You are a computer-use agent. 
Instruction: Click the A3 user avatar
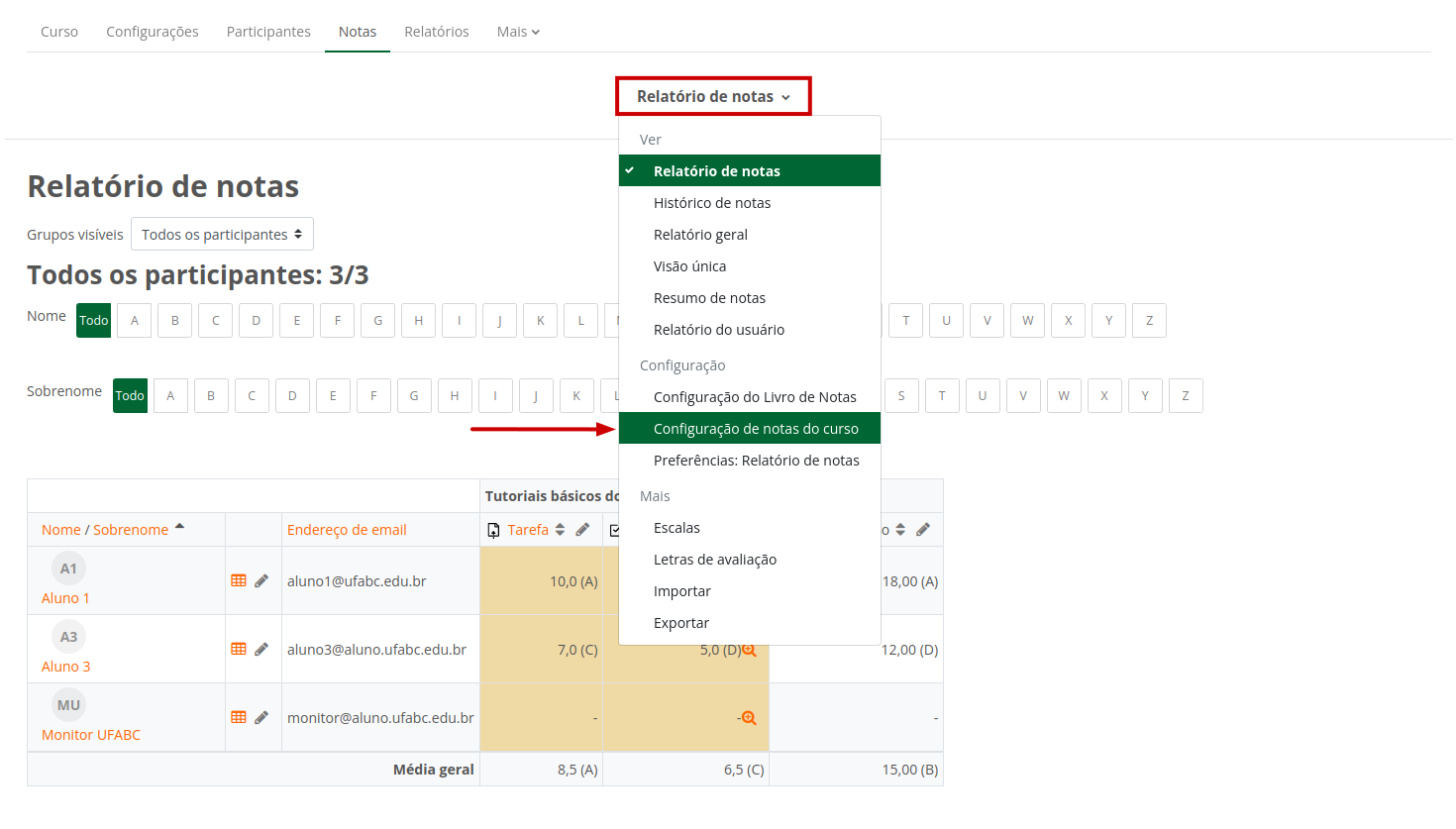[x=68, y=637]
